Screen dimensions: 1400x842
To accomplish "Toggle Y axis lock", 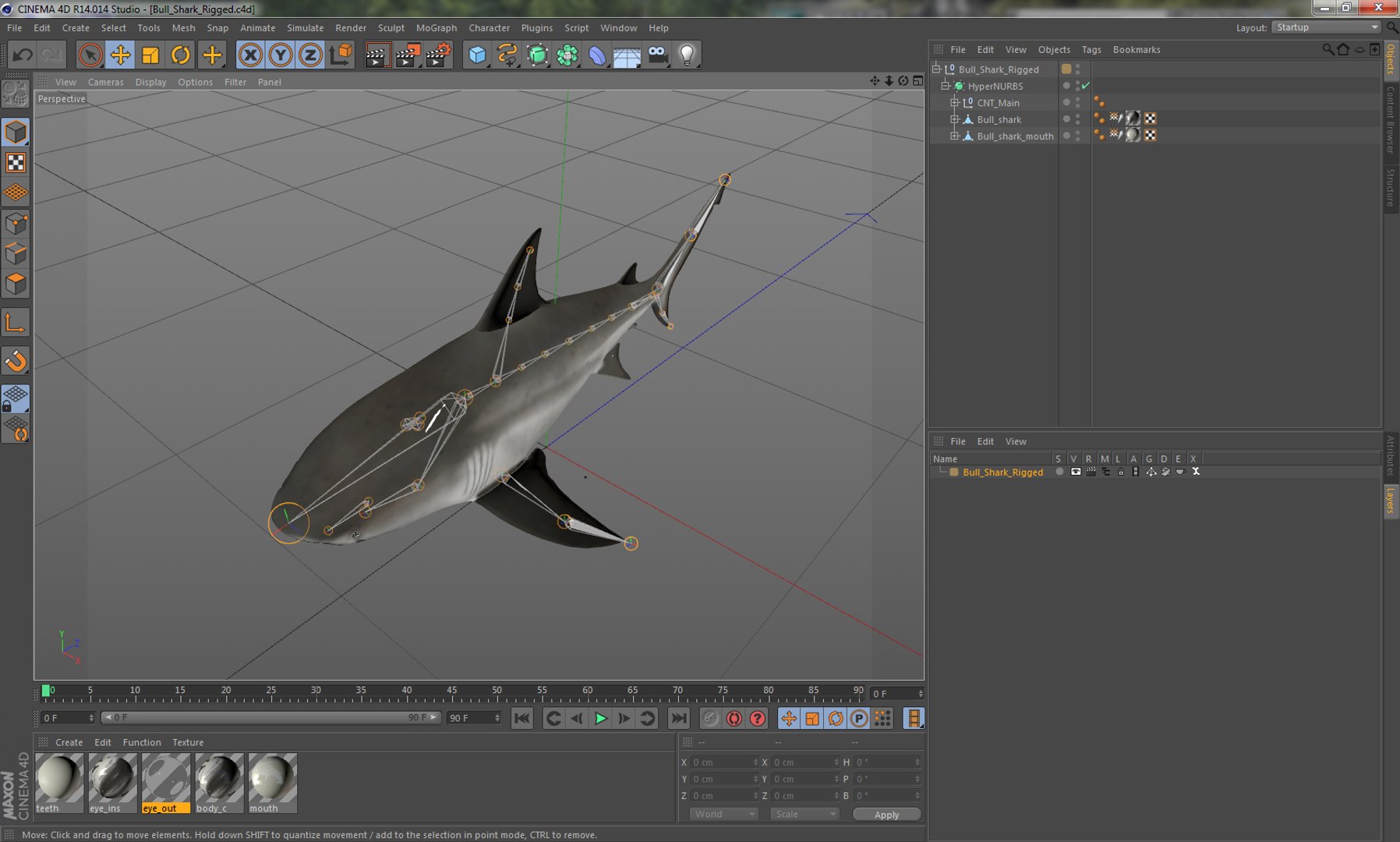I will 281,55.
